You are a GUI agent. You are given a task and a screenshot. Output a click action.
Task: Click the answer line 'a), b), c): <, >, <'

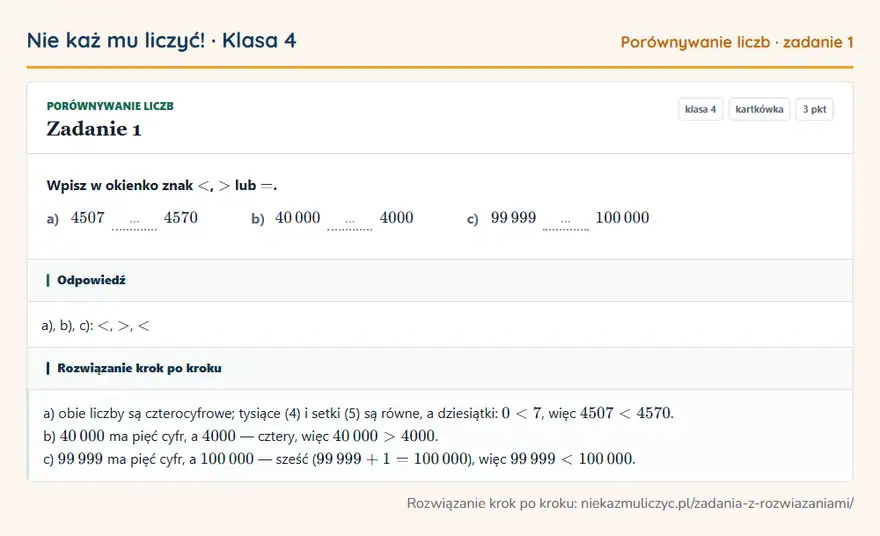tap(95, 326)
